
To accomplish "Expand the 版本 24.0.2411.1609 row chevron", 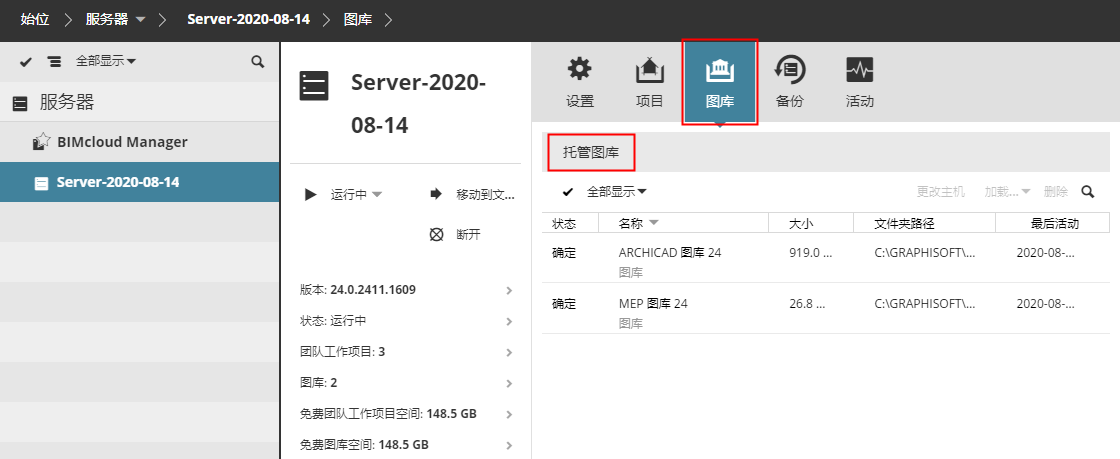I will click(509, 291).
